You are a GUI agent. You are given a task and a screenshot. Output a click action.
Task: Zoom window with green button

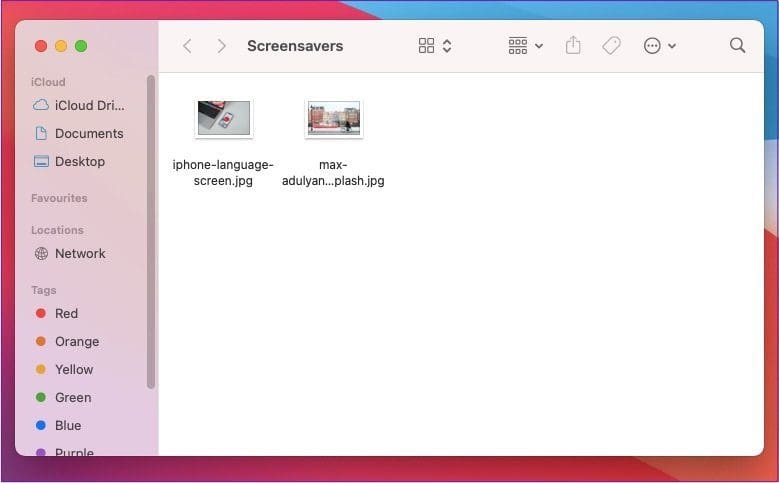(x=81, y=46)
